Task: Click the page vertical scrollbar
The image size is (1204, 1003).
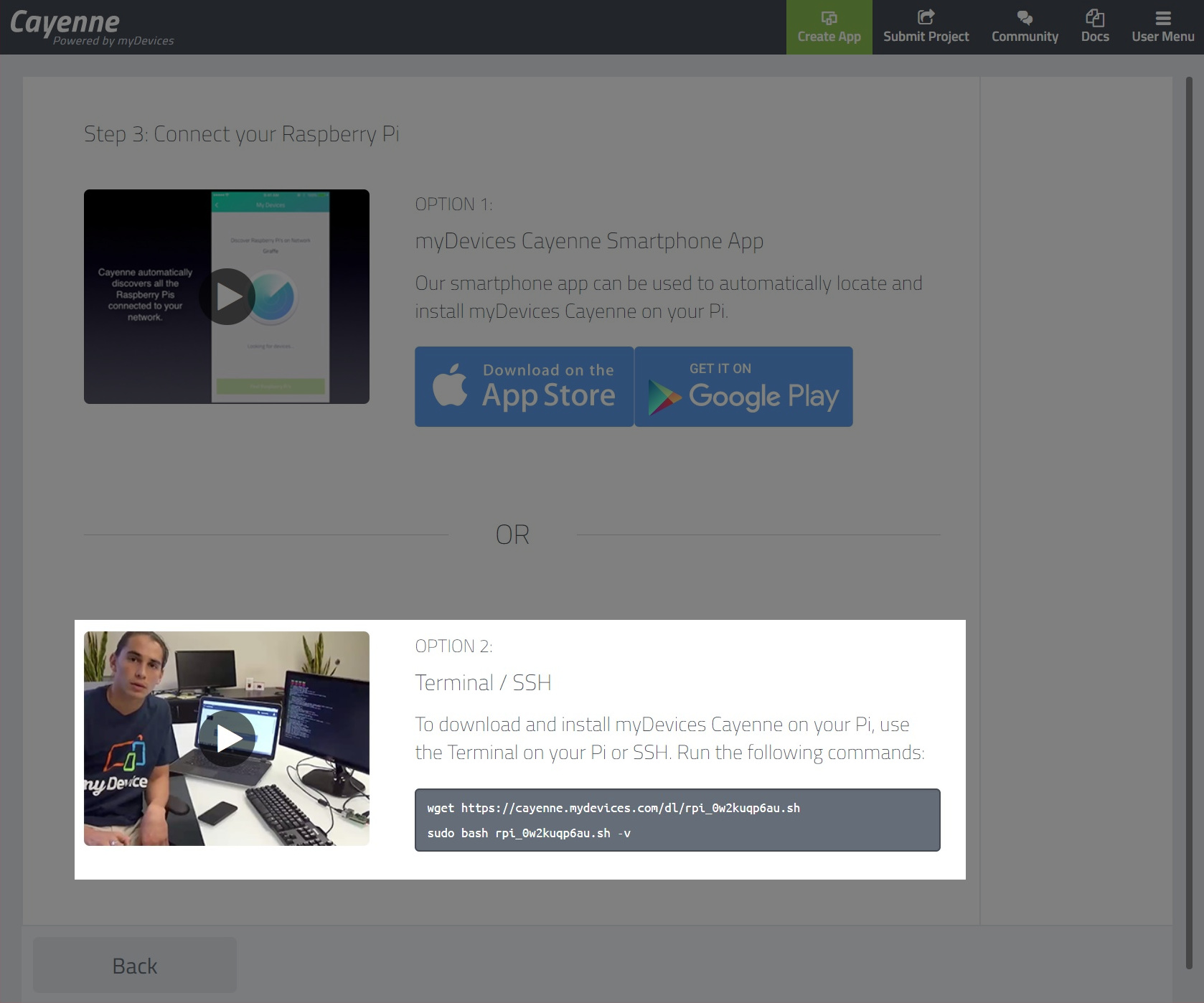Action: click(x=1189, y=522)
